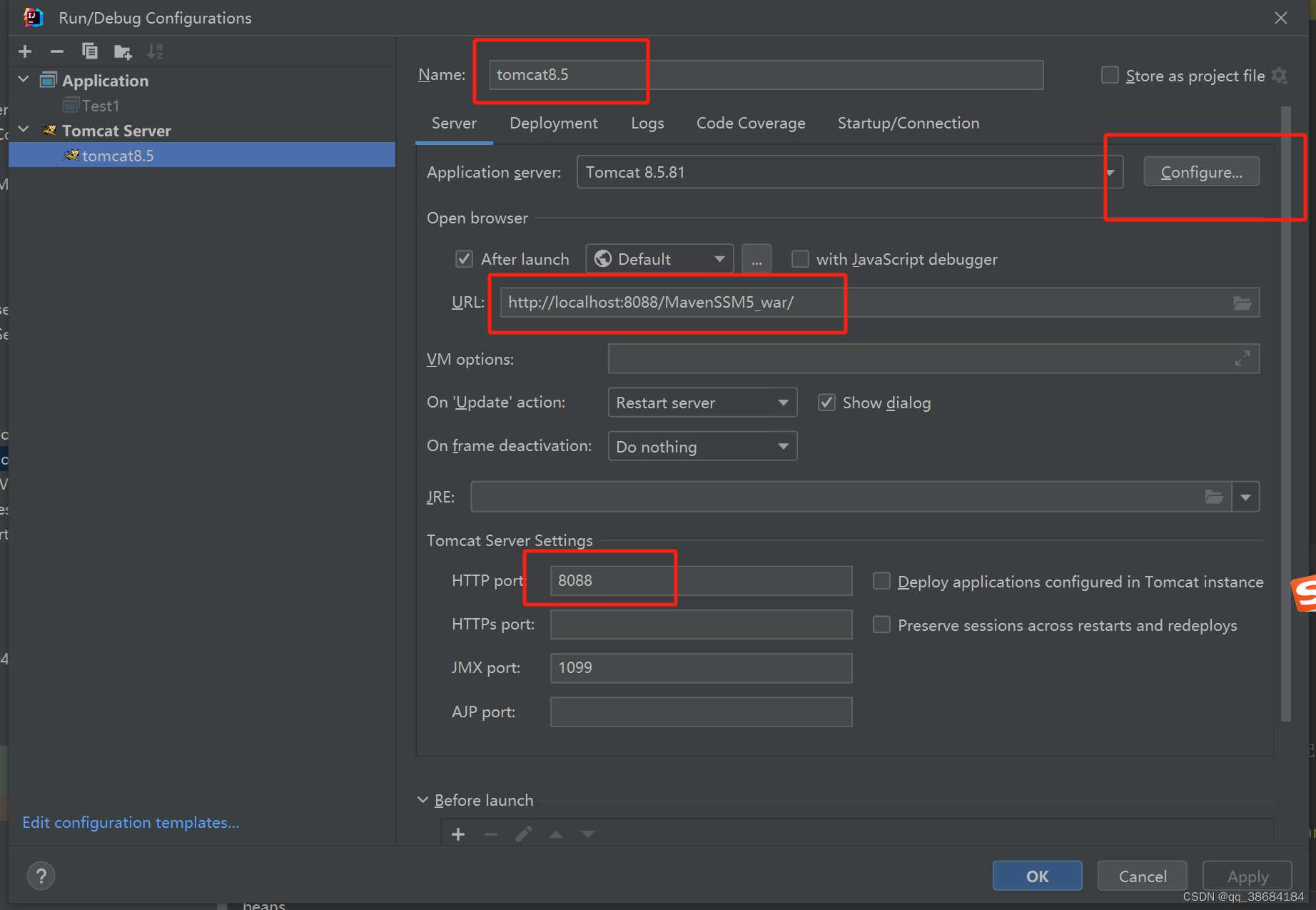Browse URL field folder icon
Screen dimensions: 1316x910
[x=1242, y=303]
